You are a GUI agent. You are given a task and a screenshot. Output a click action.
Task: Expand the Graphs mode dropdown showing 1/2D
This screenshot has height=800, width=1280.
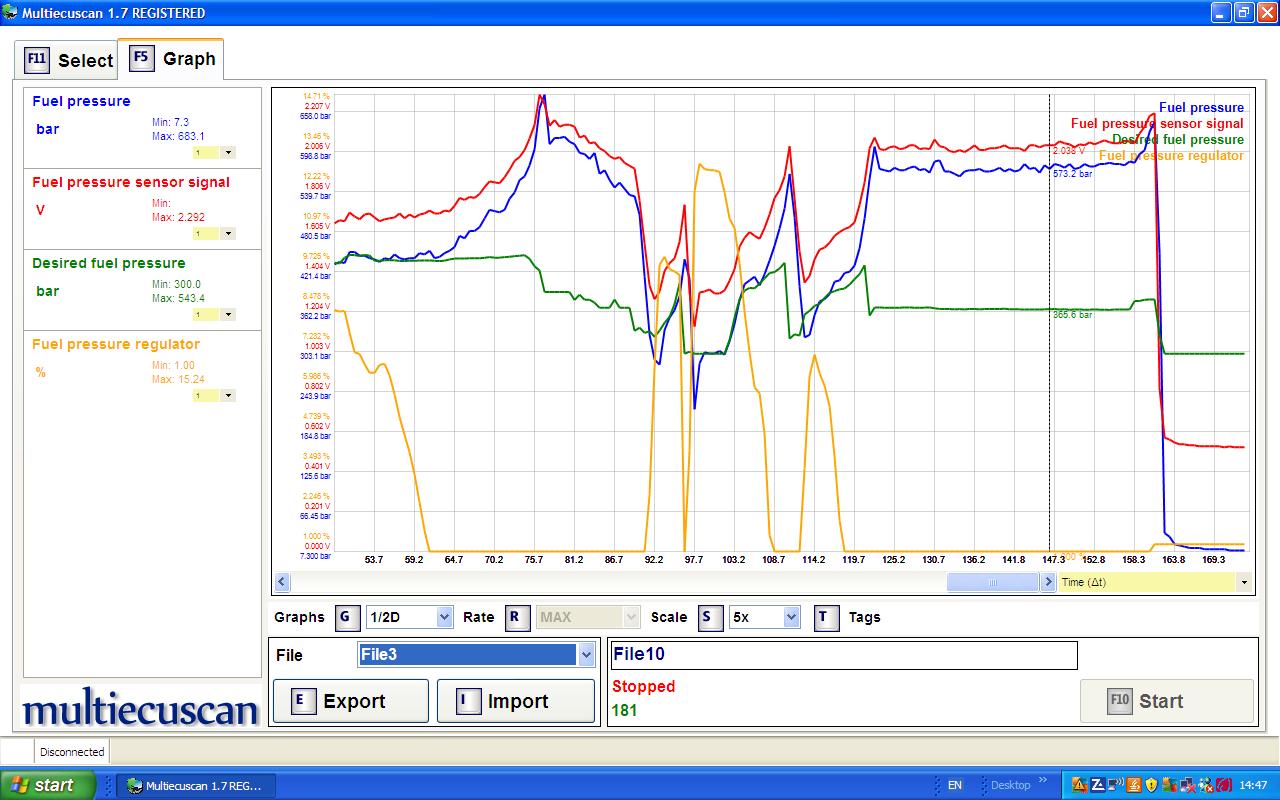[x=444, y=617]
